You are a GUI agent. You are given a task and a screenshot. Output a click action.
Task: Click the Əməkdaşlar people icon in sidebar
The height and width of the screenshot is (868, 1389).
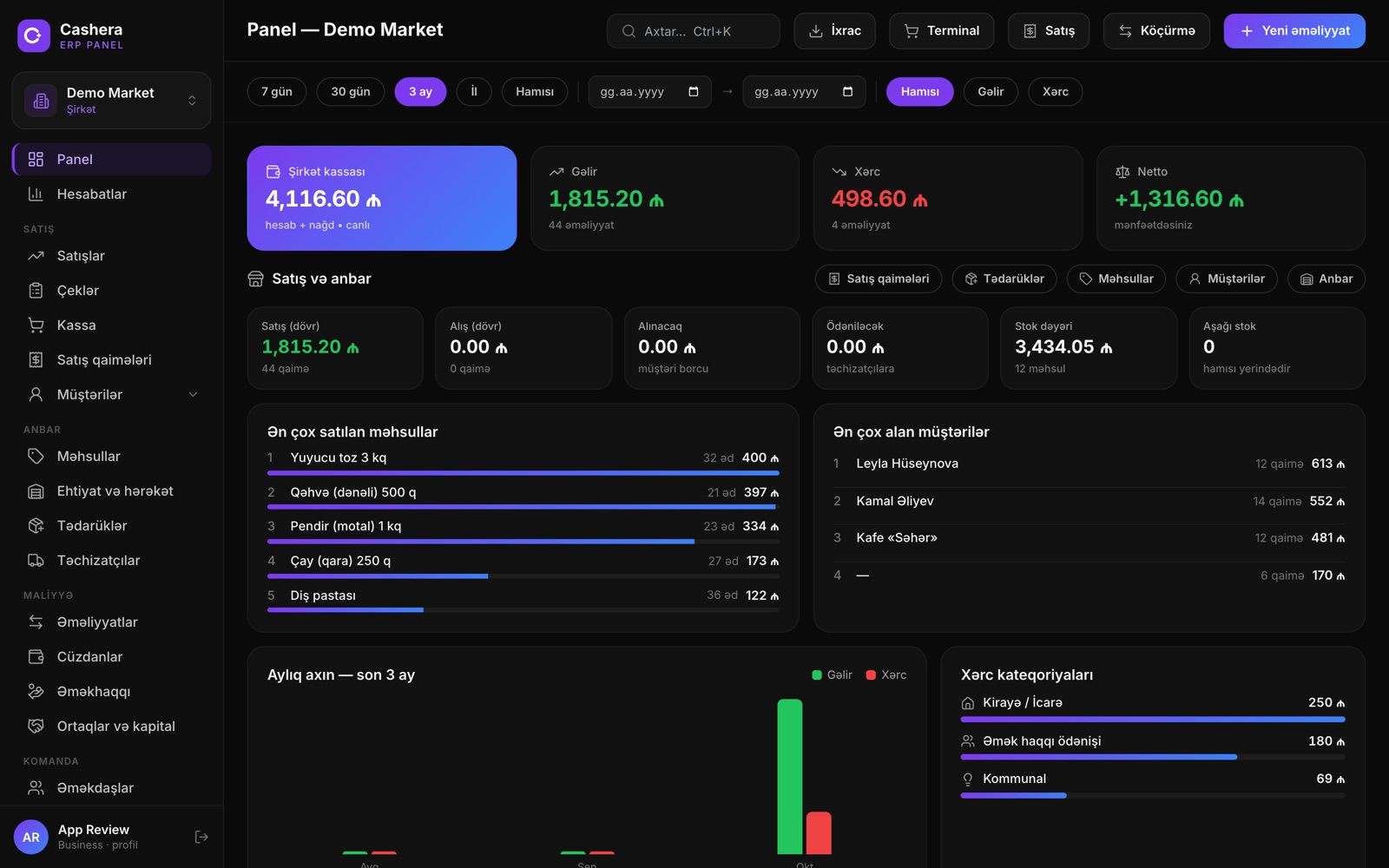(36, 787)
